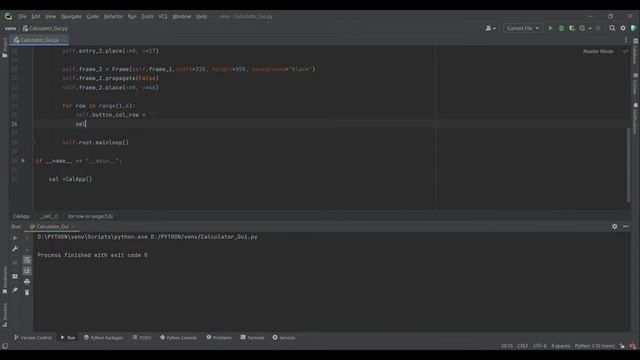Pin the Run tab with pin icon
640x360 pixels.
click(x=15, y=290)
